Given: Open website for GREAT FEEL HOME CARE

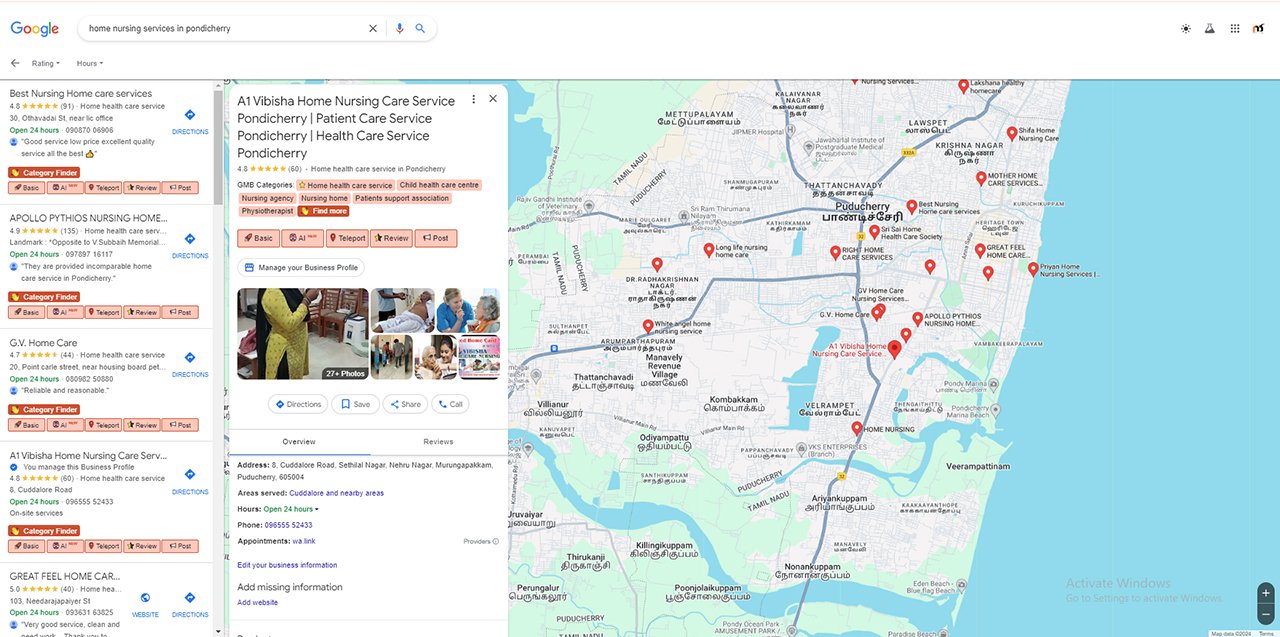Looking at the screenshot, I should point(145,604).
